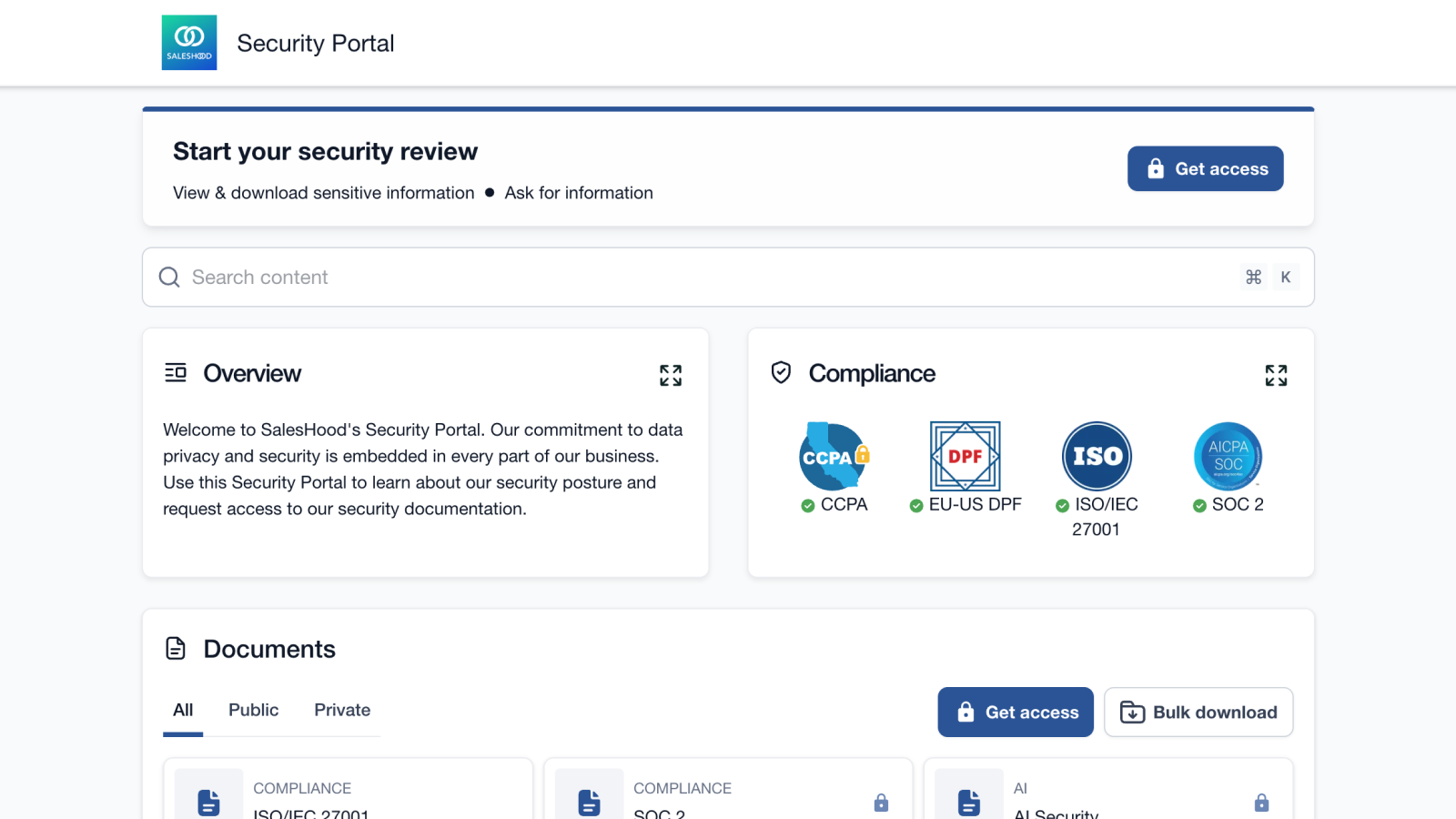Click the green check next to SOC 2
This screenshot has height=819, width=1456.
1199,505
